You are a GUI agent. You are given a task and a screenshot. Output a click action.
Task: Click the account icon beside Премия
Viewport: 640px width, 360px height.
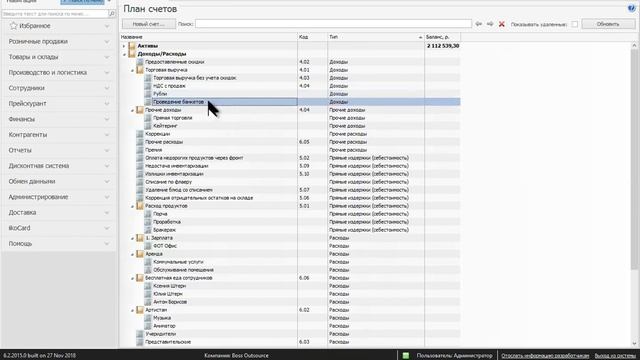[x=140, y=150]
